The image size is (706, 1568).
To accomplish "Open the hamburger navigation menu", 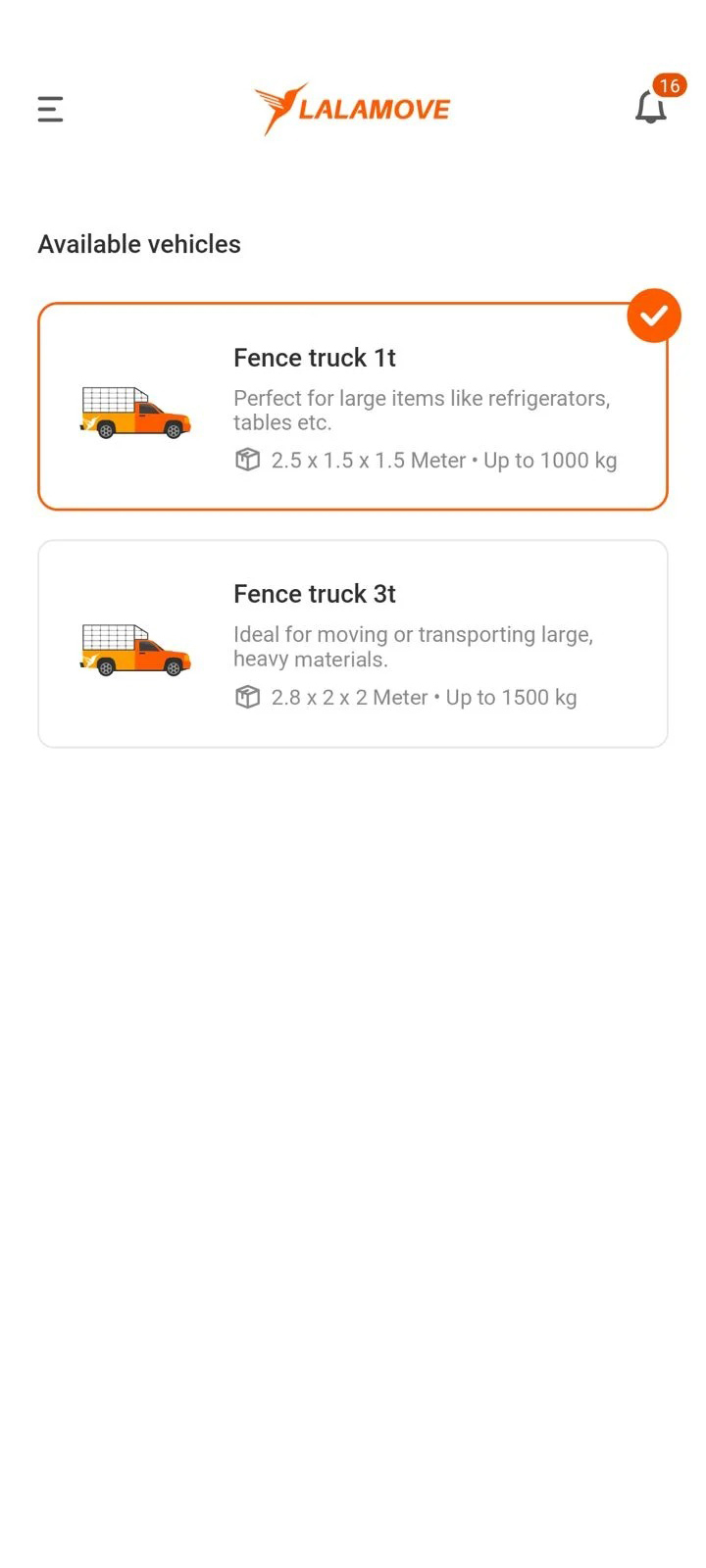I will (50, 109).
